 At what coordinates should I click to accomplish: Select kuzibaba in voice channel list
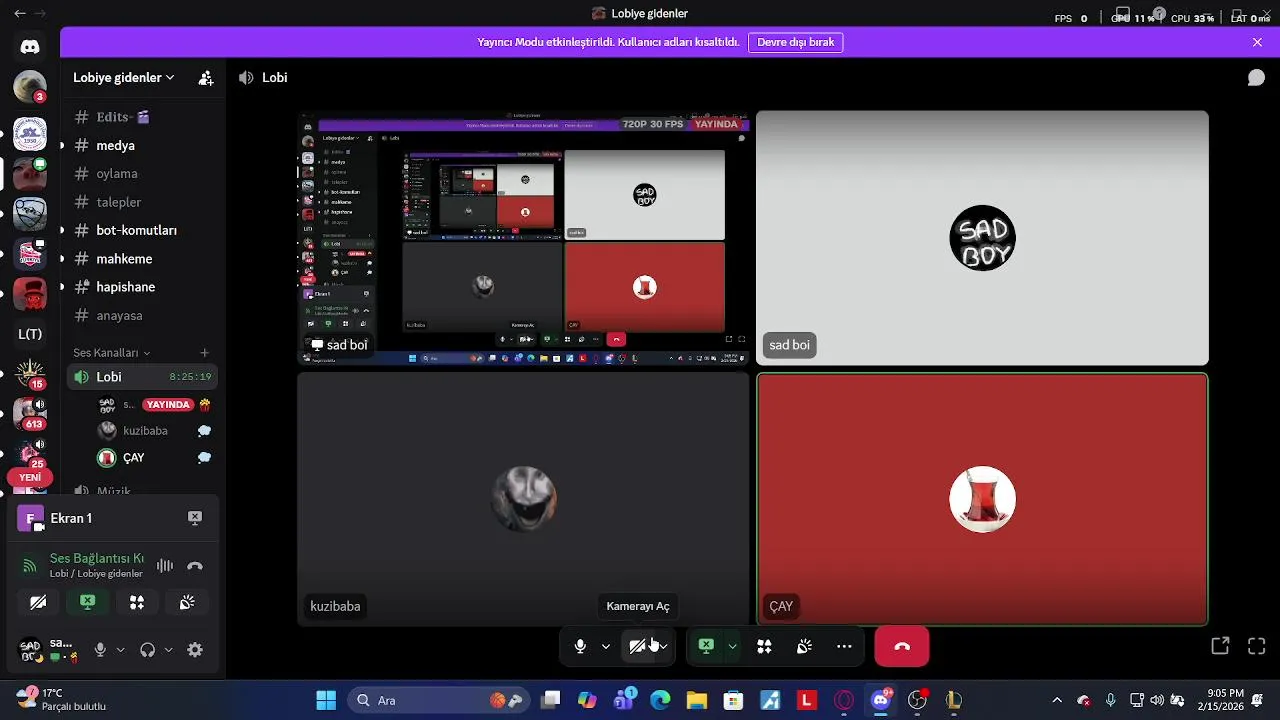click(x=153, y=431)
